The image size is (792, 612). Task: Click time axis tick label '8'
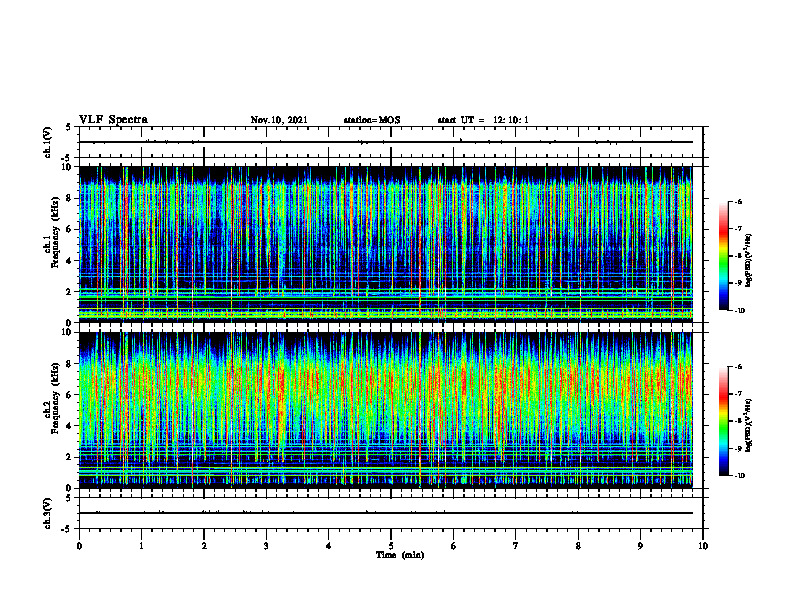point(578,546)
